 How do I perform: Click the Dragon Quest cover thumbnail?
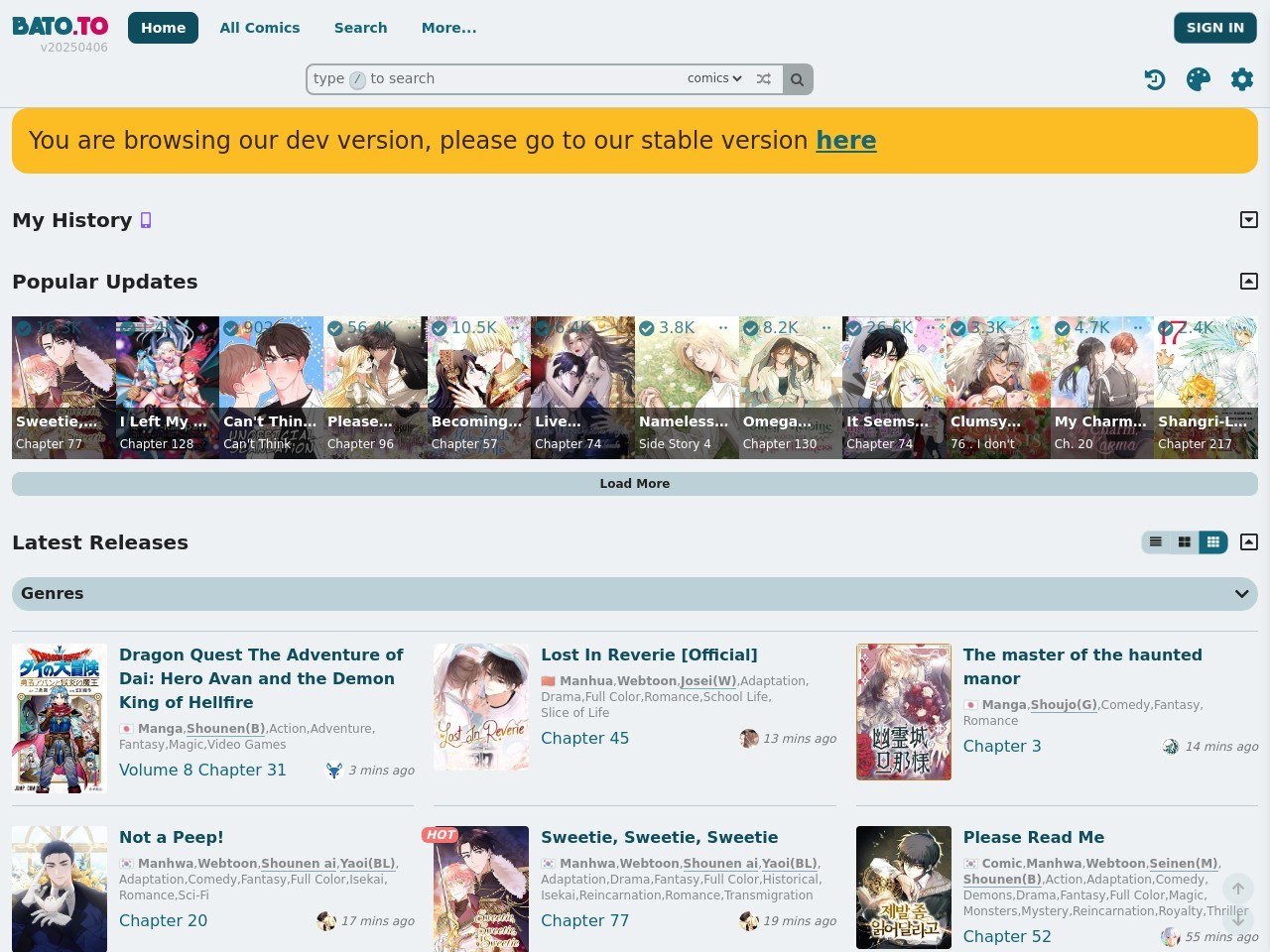coord(60,719)
